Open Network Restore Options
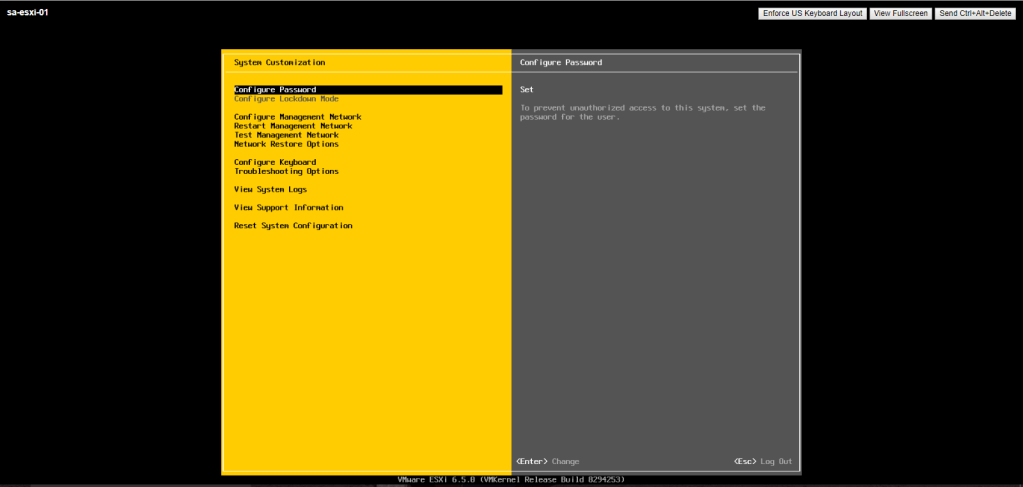The width and height of the screenshot is (1023, 487). pyautogui.click(x=286, y=144)
